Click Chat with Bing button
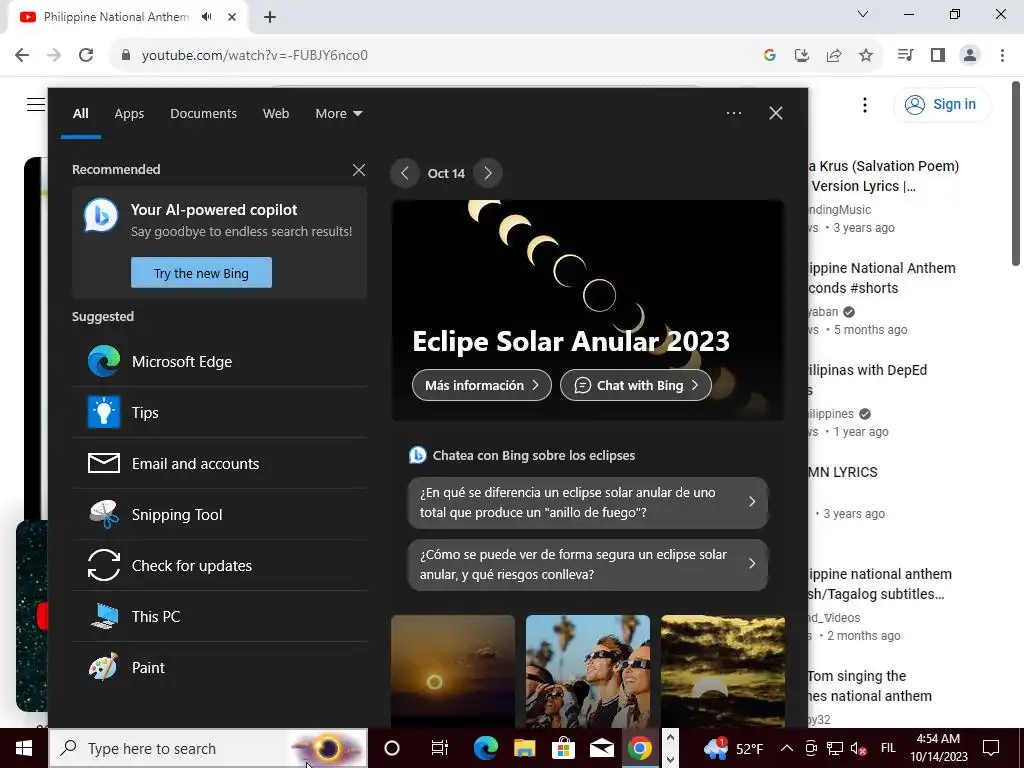 (635, 385)
